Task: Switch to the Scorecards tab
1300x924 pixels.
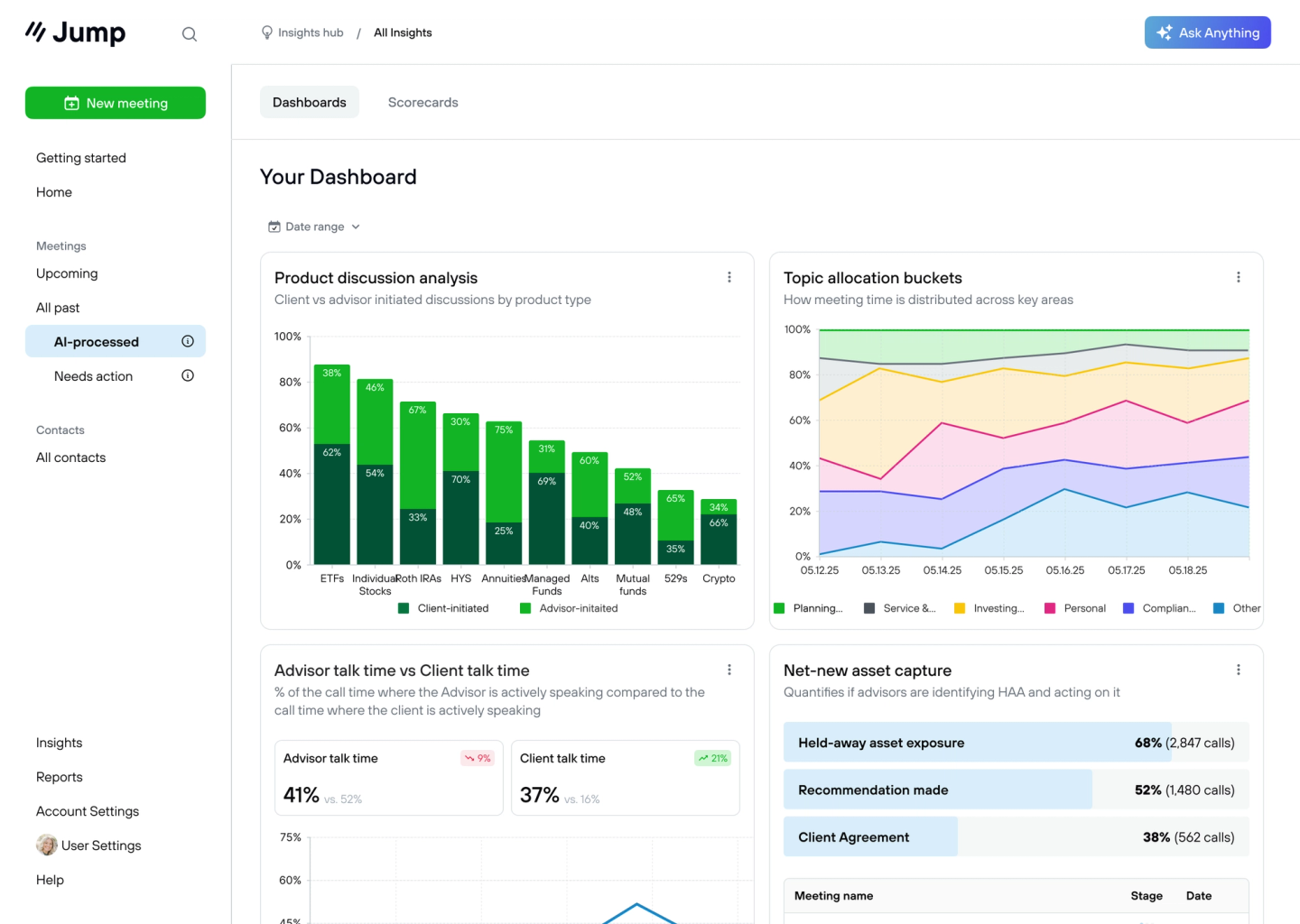Action: (x=422, y=102)
